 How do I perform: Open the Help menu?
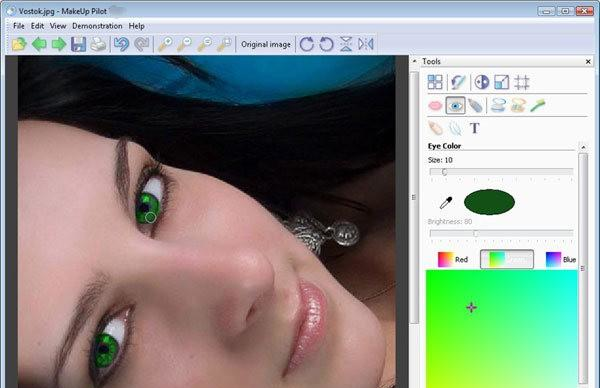coord(136,26)
